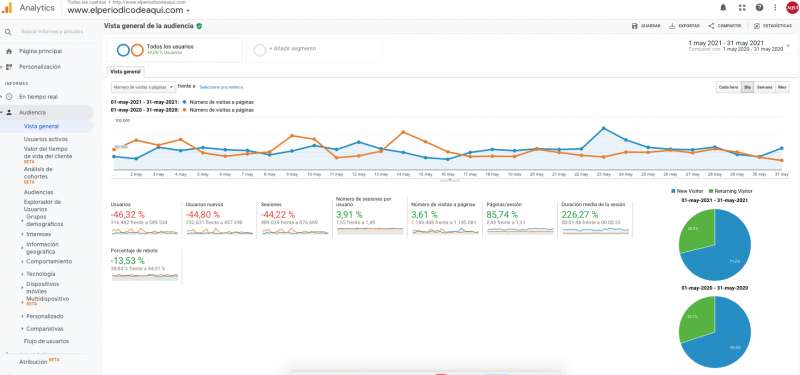800x375 pixels.
Task: Open the account selector www.elperiodicodeaqui.com
Action: click(129, 10)
